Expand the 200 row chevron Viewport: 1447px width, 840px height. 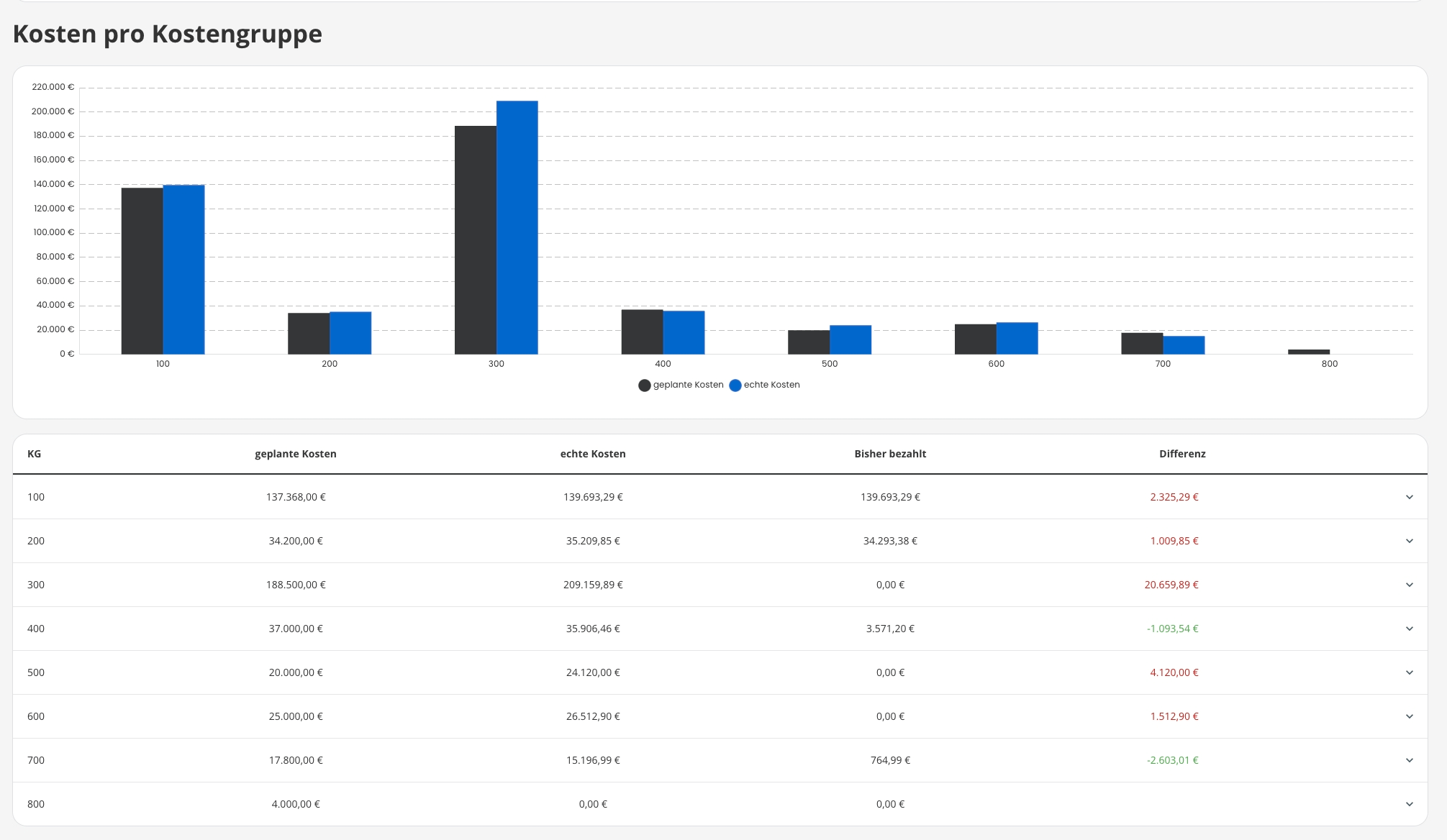coord(1409,541)
